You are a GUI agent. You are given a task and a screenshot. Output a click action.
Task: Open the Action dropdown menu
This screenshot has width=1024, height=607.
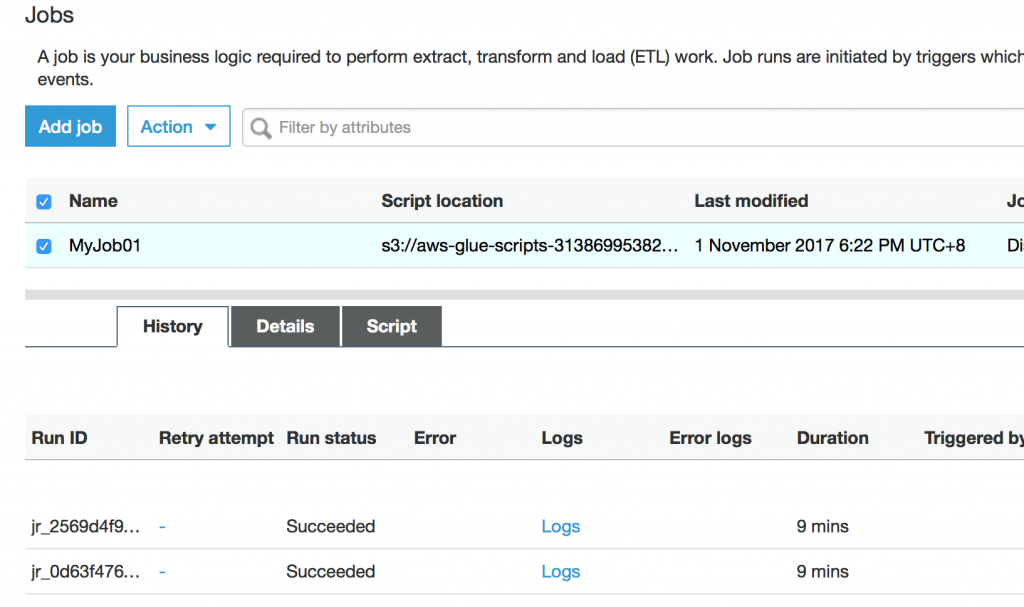click(178, 127)
